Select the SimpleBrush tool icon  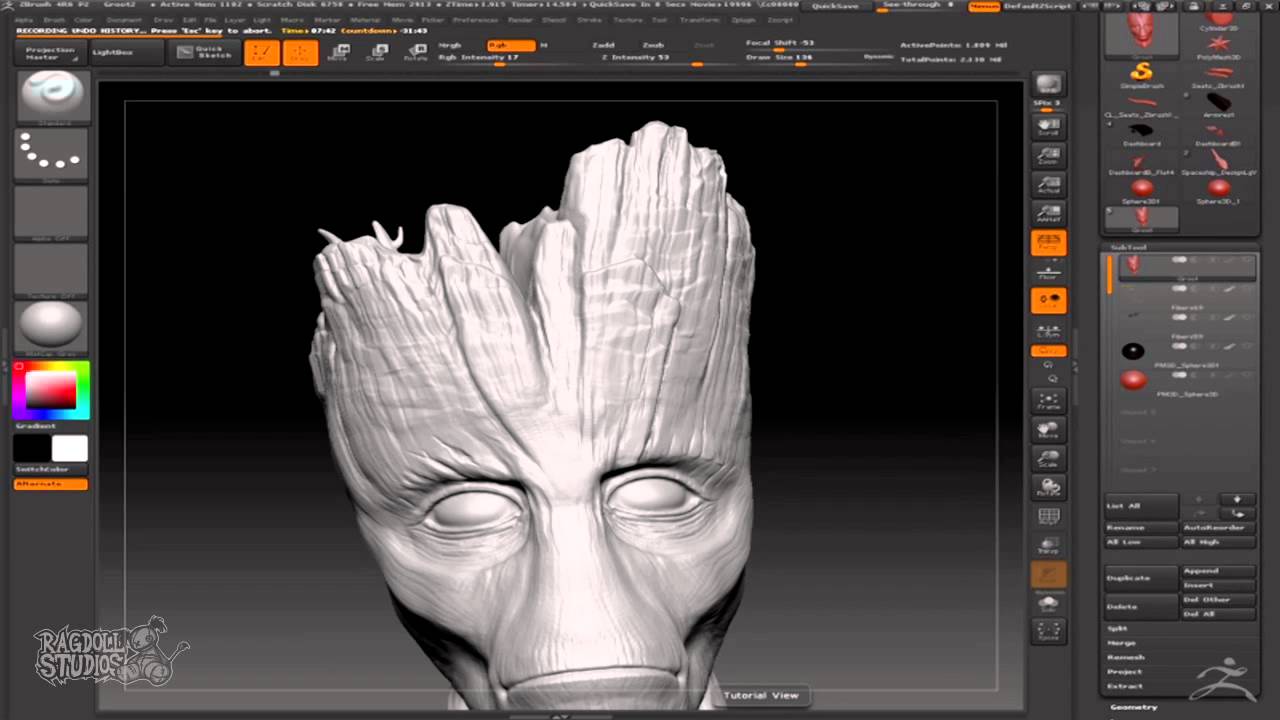click(1142, 73)
